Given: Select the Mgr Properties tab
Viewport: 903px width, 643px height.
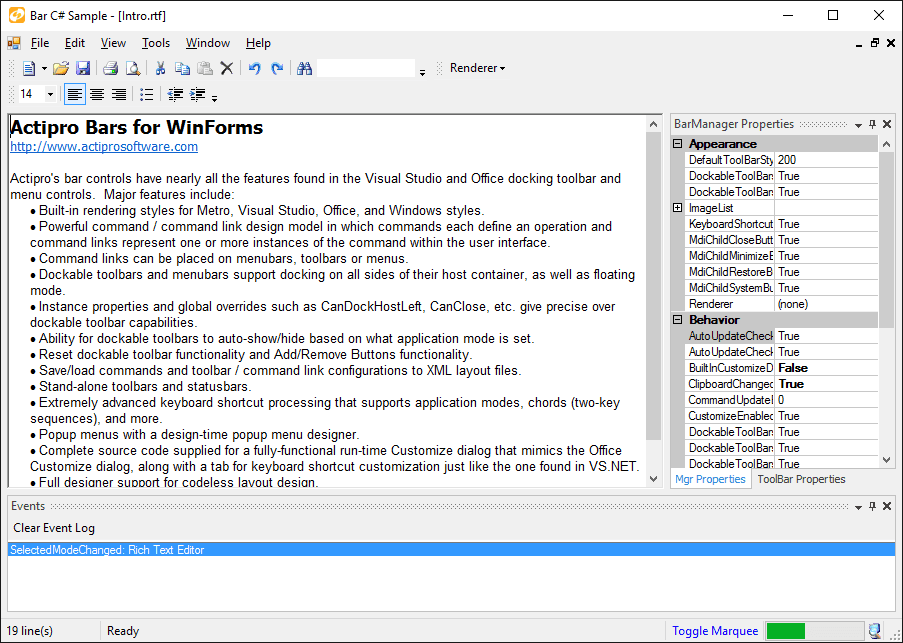Looking at the screenshot, I should pyautogui.click(x=710, y=479).
